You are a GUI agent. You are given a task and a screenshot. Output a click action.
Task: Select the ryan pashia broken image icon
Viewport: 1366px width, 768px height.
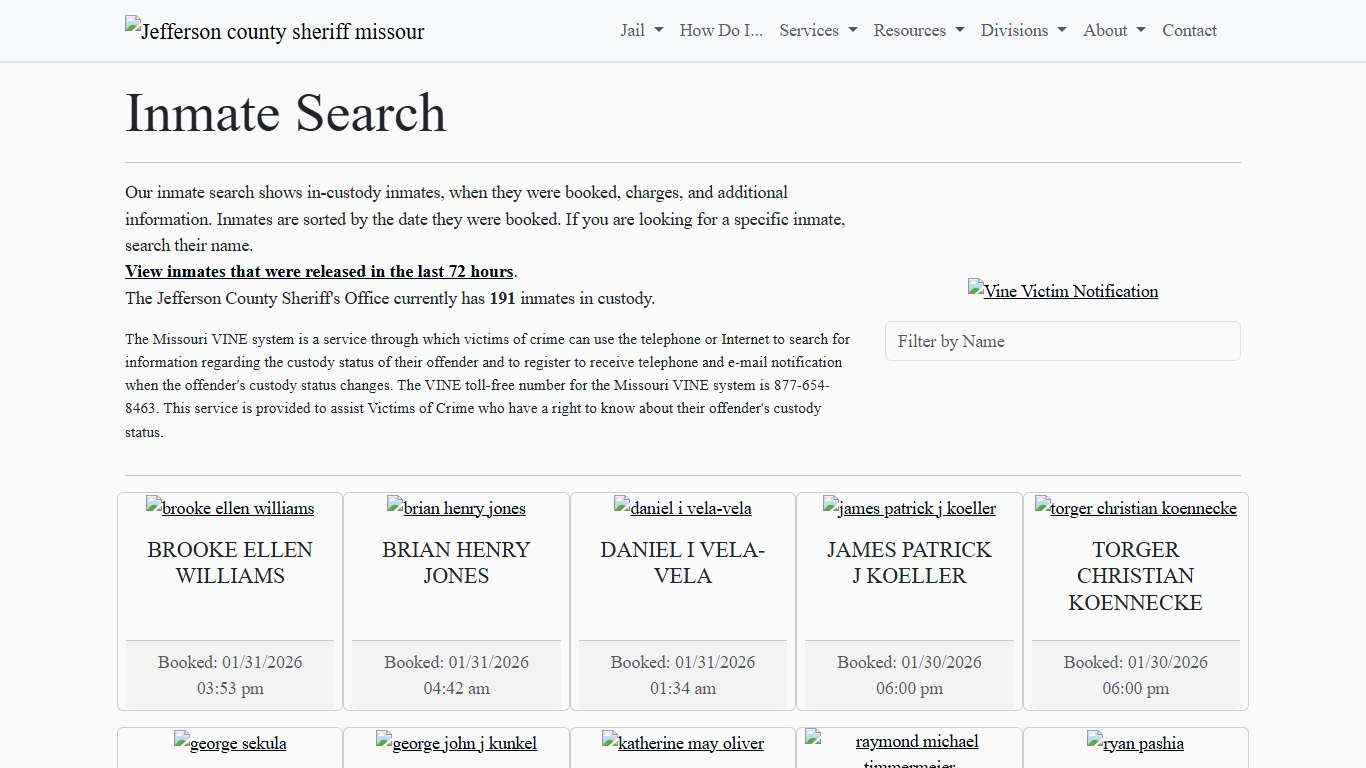point(1135,743)
